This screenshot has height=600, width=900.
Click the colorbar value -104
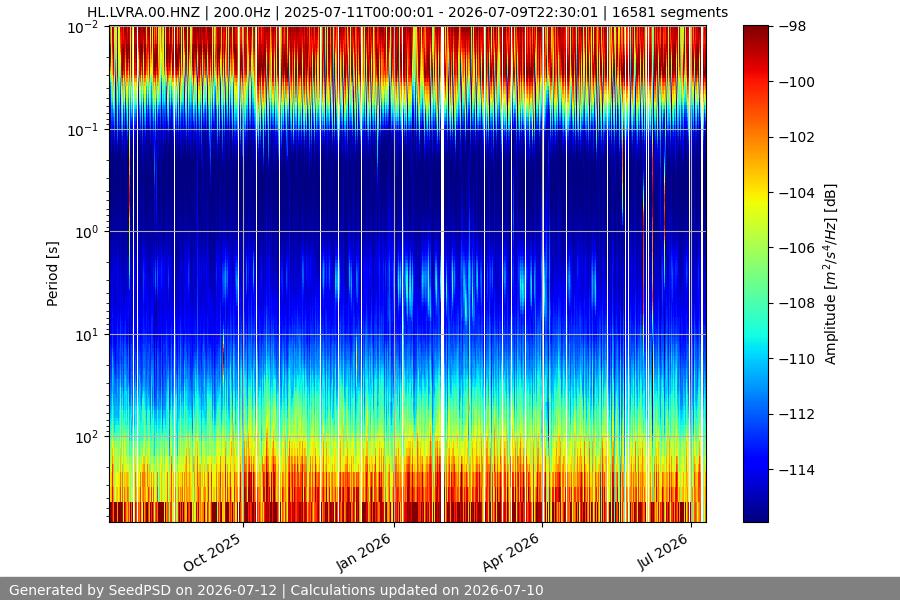point(797,193)
